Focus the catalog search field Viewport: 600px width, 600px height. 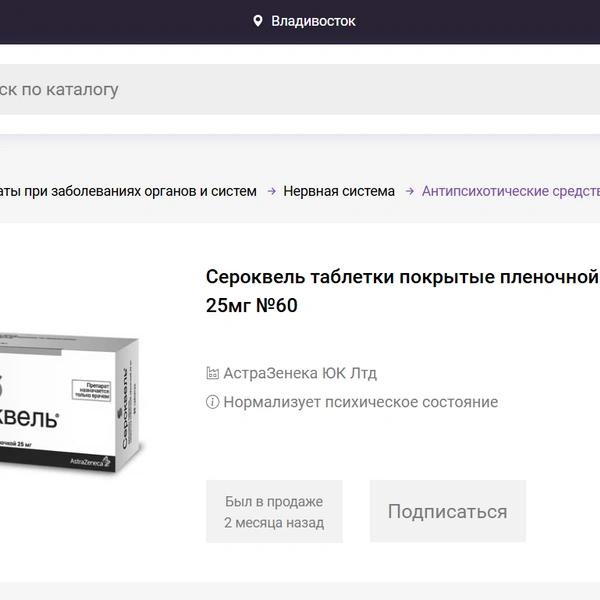point(300,89)
